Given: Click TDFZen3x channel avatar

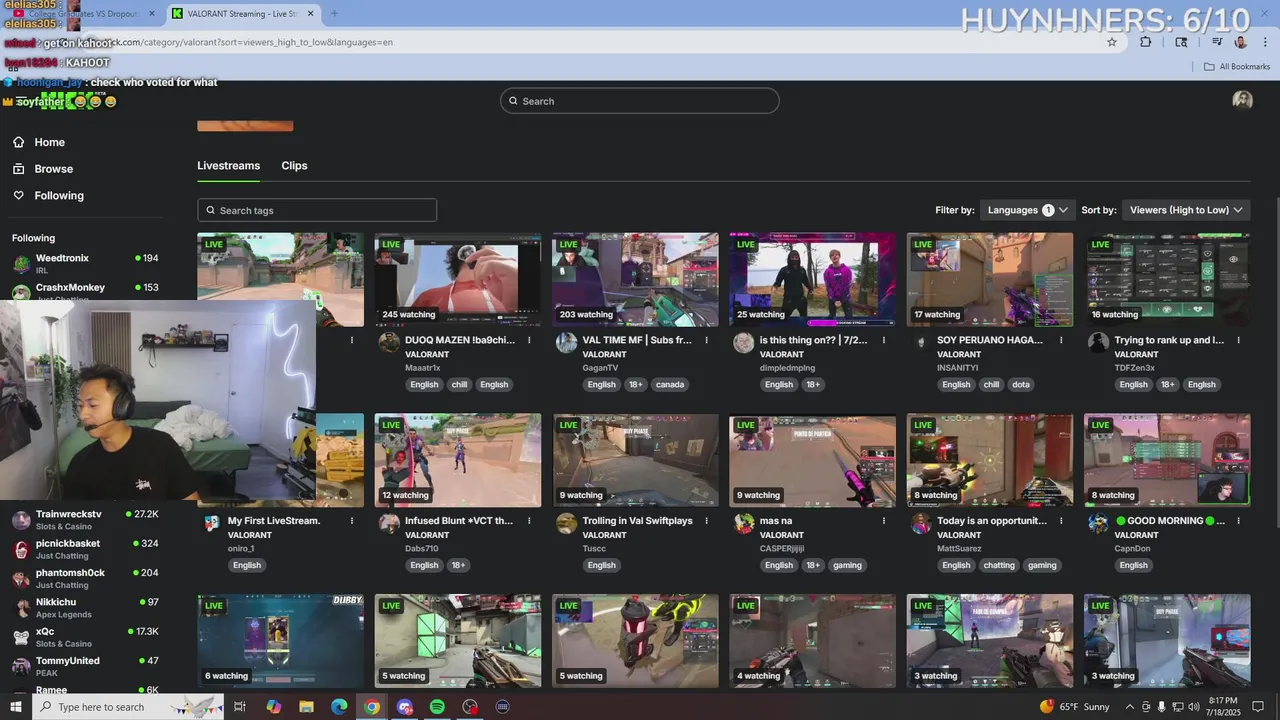Looking at the screenshot, I should [x=1098, y=343].
